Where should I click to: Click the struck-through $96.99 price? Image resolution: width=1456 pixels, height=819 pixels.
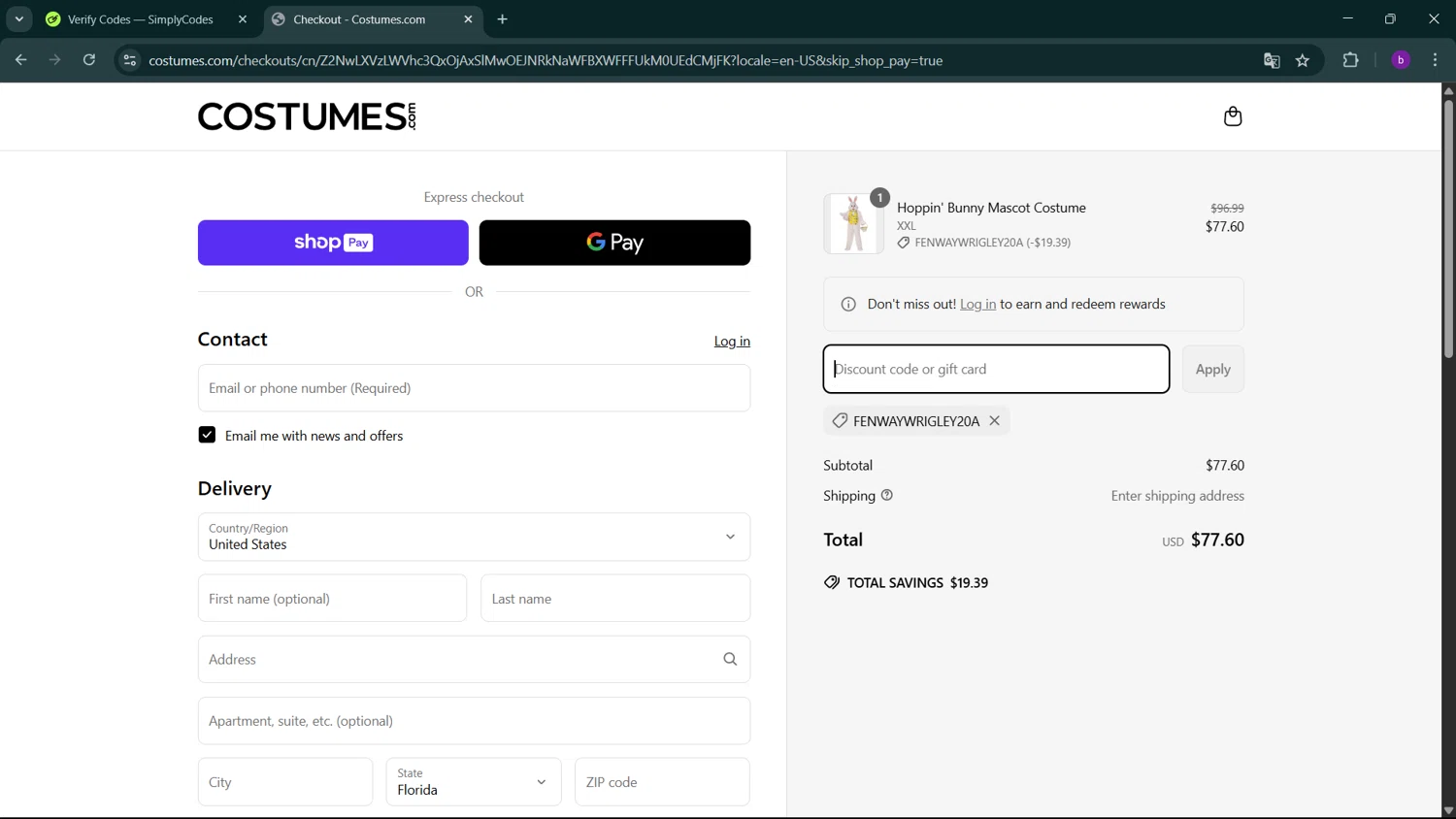coord(1227,208)
